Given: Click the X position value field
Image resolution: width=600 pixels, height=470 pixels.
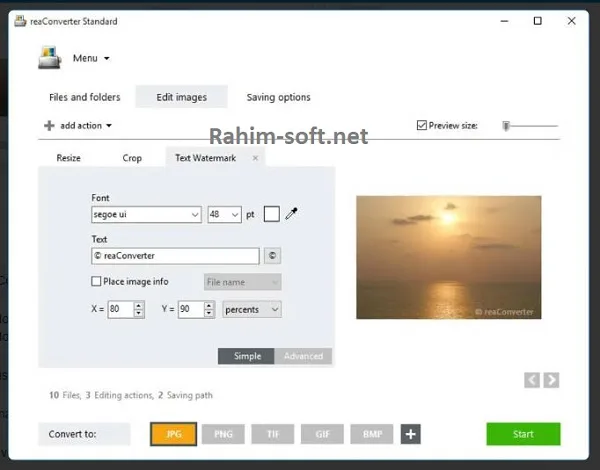Looking at the screenshot, I should tap(121, 309).
